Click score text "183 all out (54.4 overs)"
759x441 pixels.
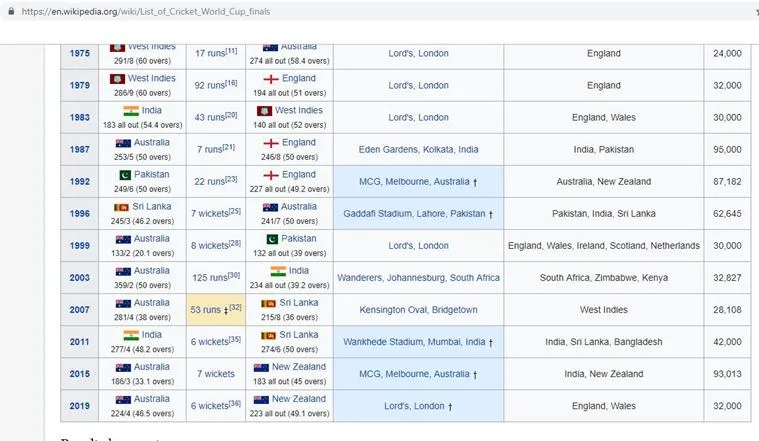[142, 125]
